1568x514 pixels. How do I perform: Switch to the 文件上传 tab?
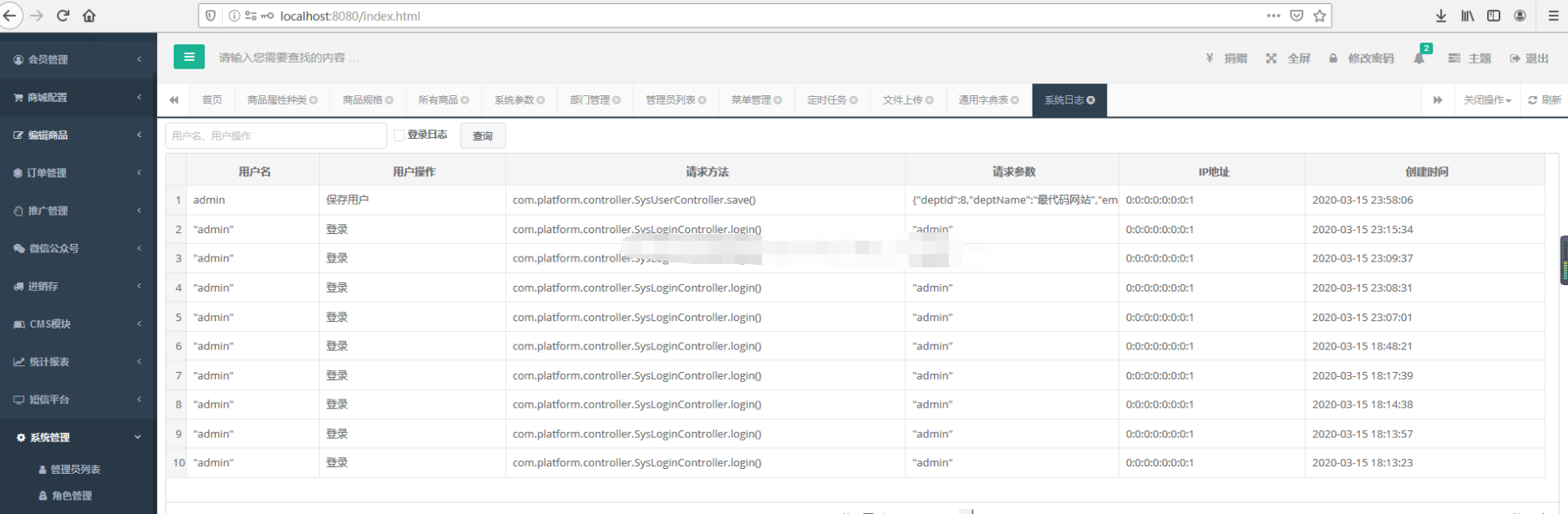pos(907,100)
